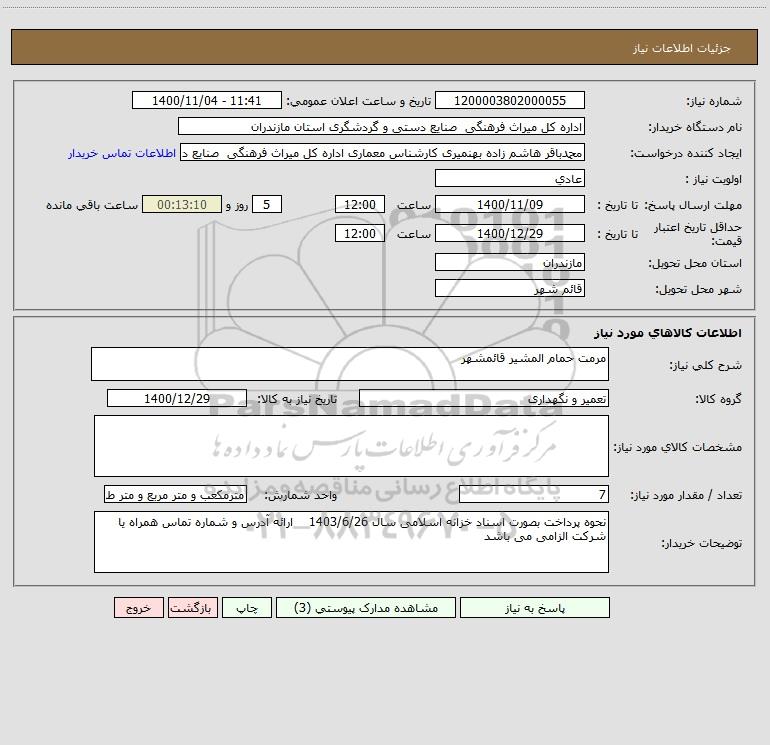This screenshot has width=770, height=745.
Task: Click the 'خروج' exit button
Action: (138, 608)
